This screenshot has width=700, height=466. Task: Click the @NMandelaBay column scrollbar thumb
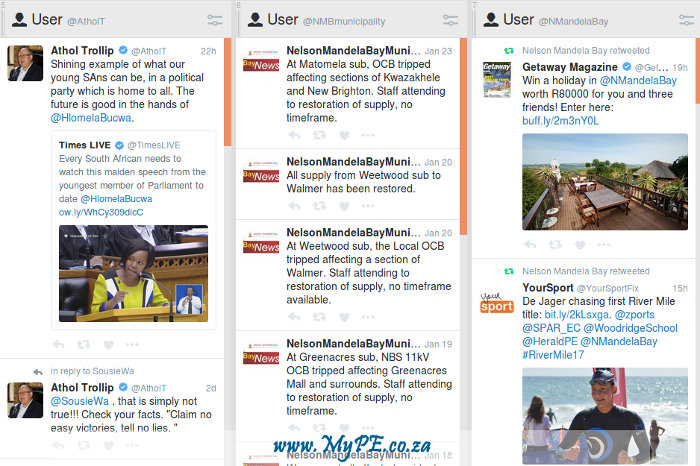[698, 71]
